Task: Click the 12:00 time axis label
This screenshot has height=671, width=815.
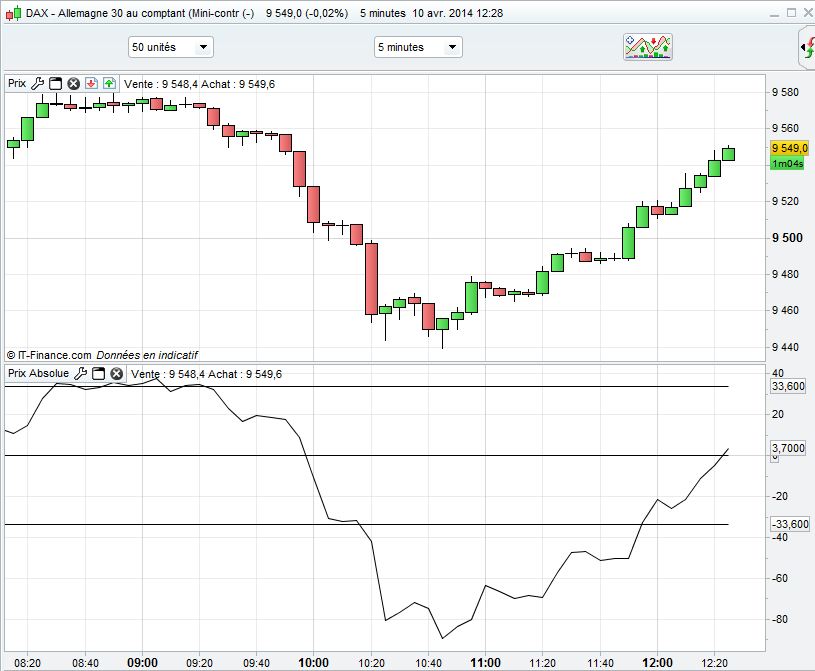Action: [x=658, y=663]
